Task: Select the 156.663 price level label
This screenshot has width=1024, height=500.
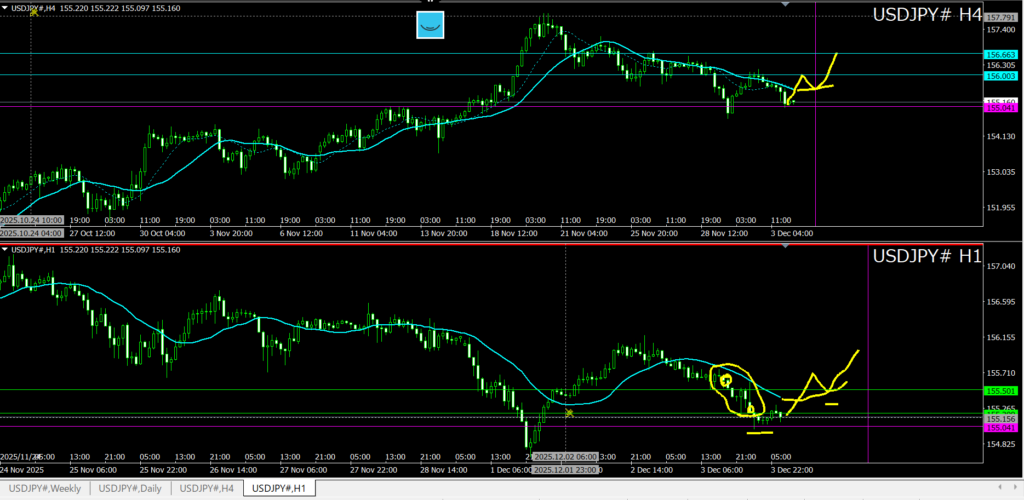Action: coord(1001,54)
